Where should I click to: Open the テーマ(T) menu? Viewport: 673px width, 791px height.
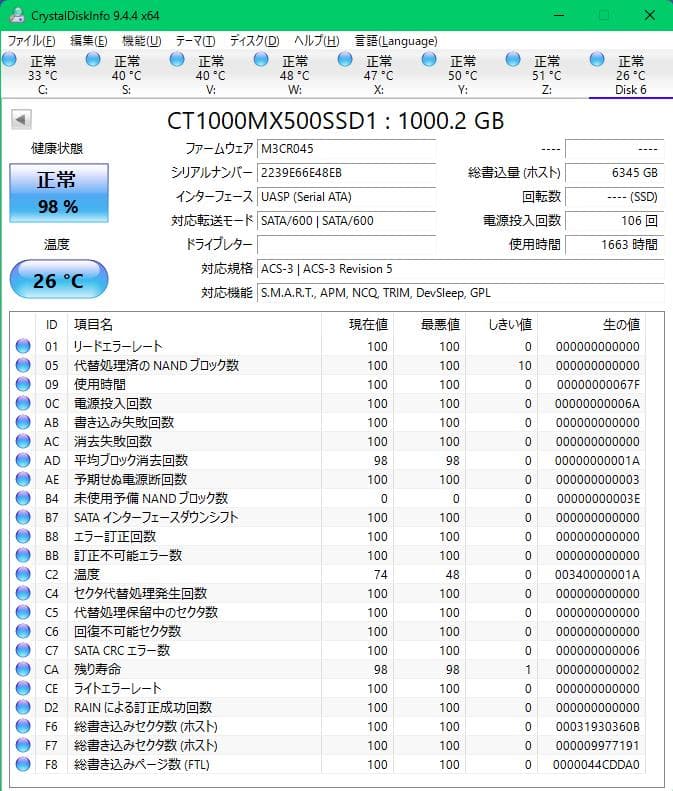(195, 41)
